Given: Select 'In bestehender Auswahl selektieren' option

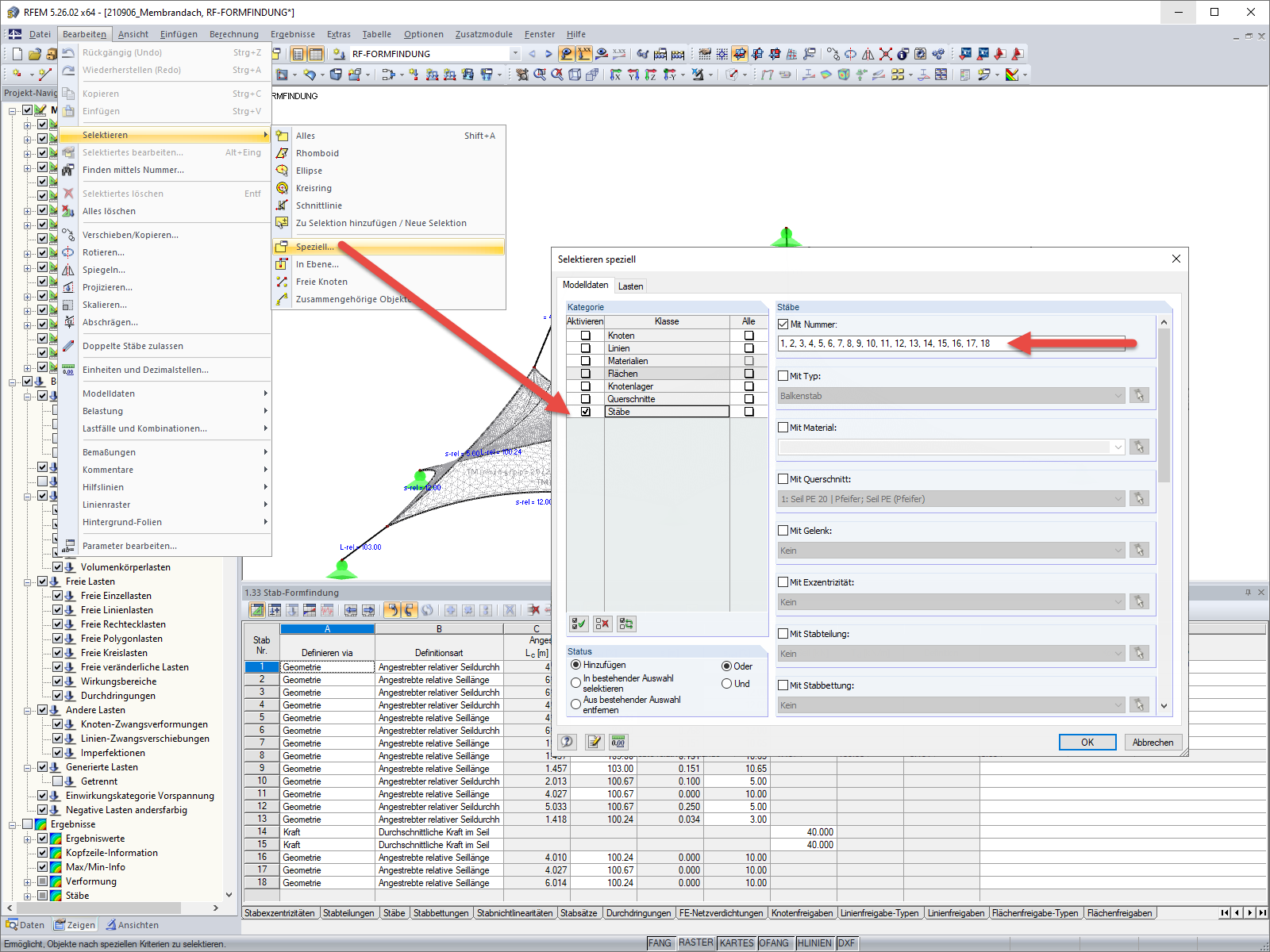Looking at the screenshot, I should (x=575, y=682).
